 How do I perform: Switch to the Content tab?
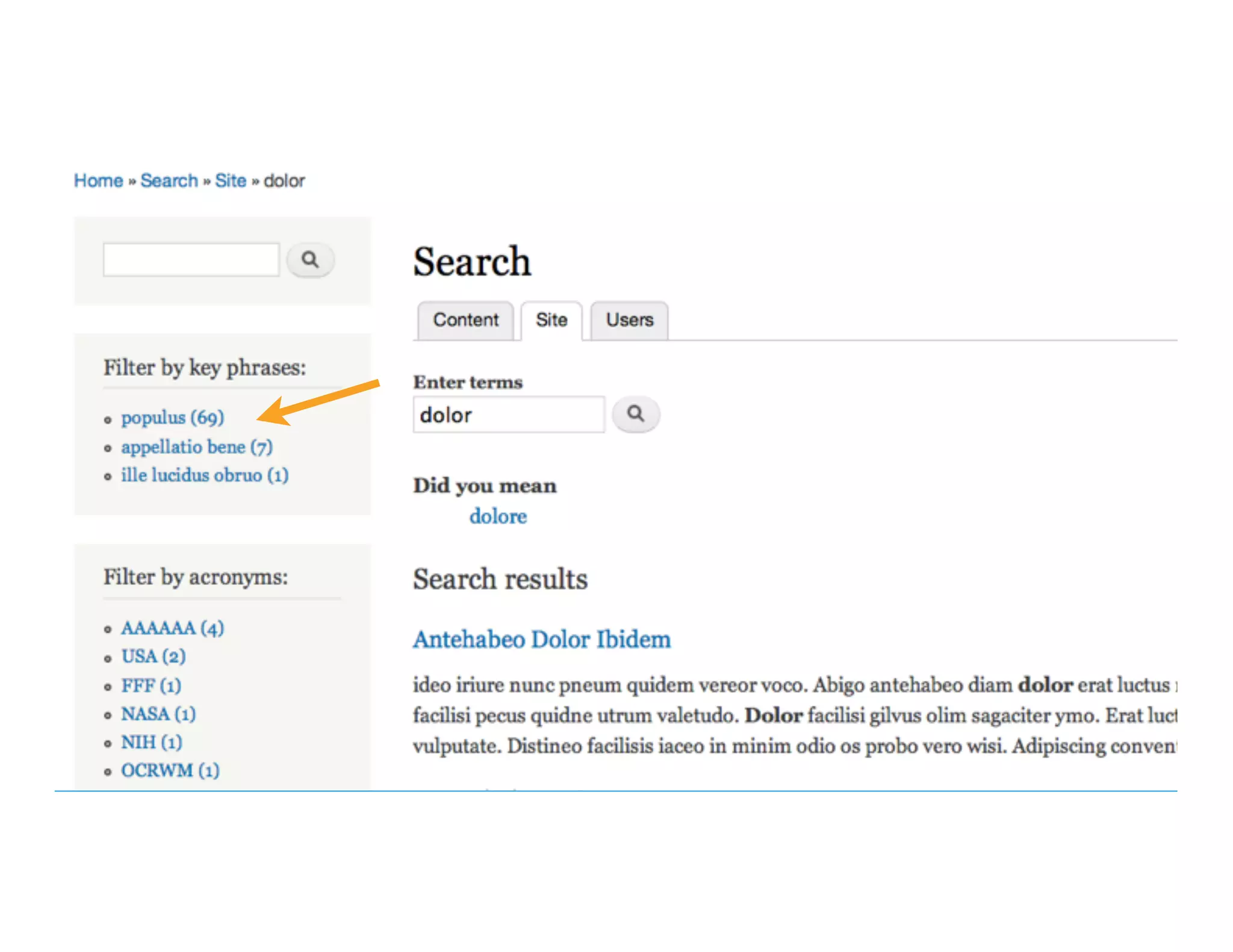pos(465,320)
